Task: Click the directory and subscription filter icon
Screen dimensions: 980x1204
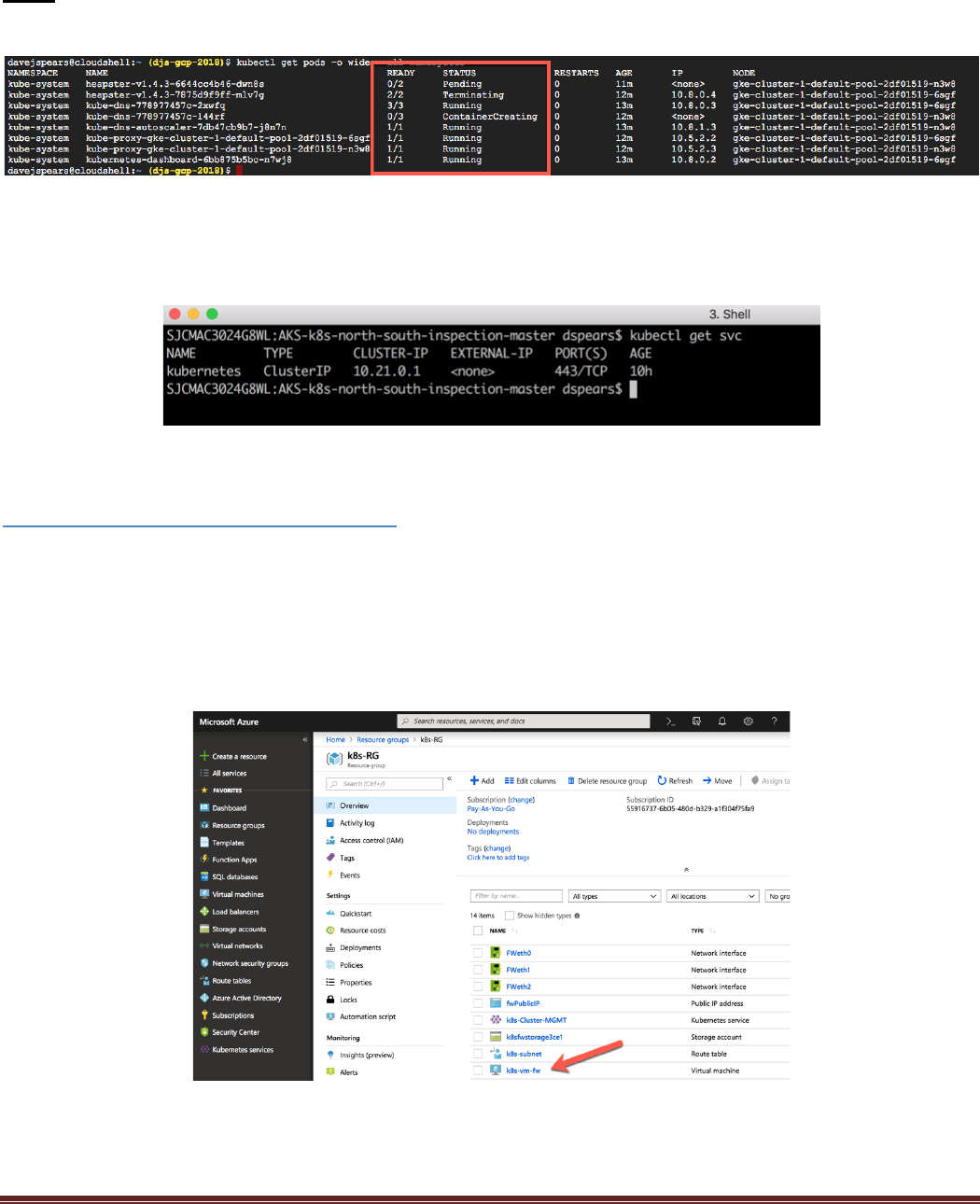Action: pyautogui.click(x=696, y=721)
